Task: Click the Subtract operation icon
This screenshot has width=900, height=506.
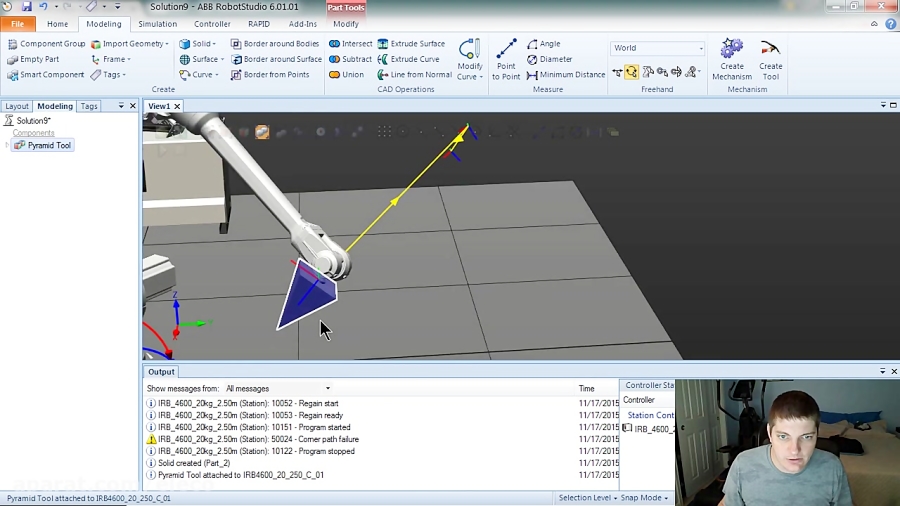Action: pyautogui.click(x=334, y=59)
